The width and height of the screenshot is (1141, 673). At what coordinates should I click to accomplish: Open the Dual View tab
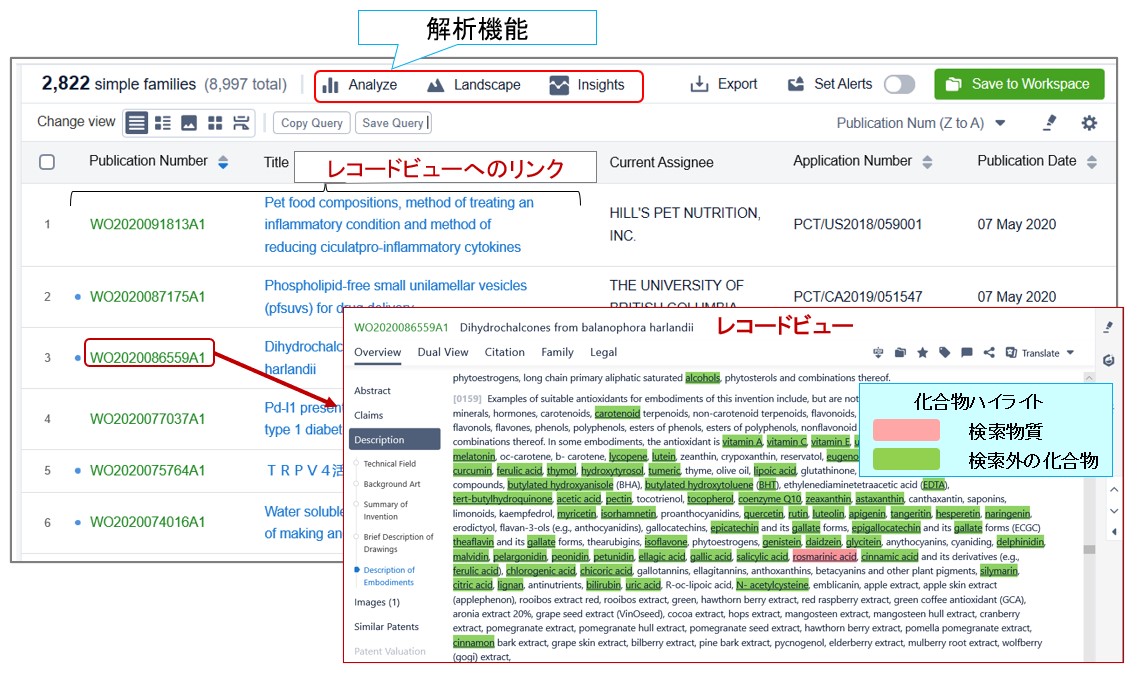[x=443, y=351]
